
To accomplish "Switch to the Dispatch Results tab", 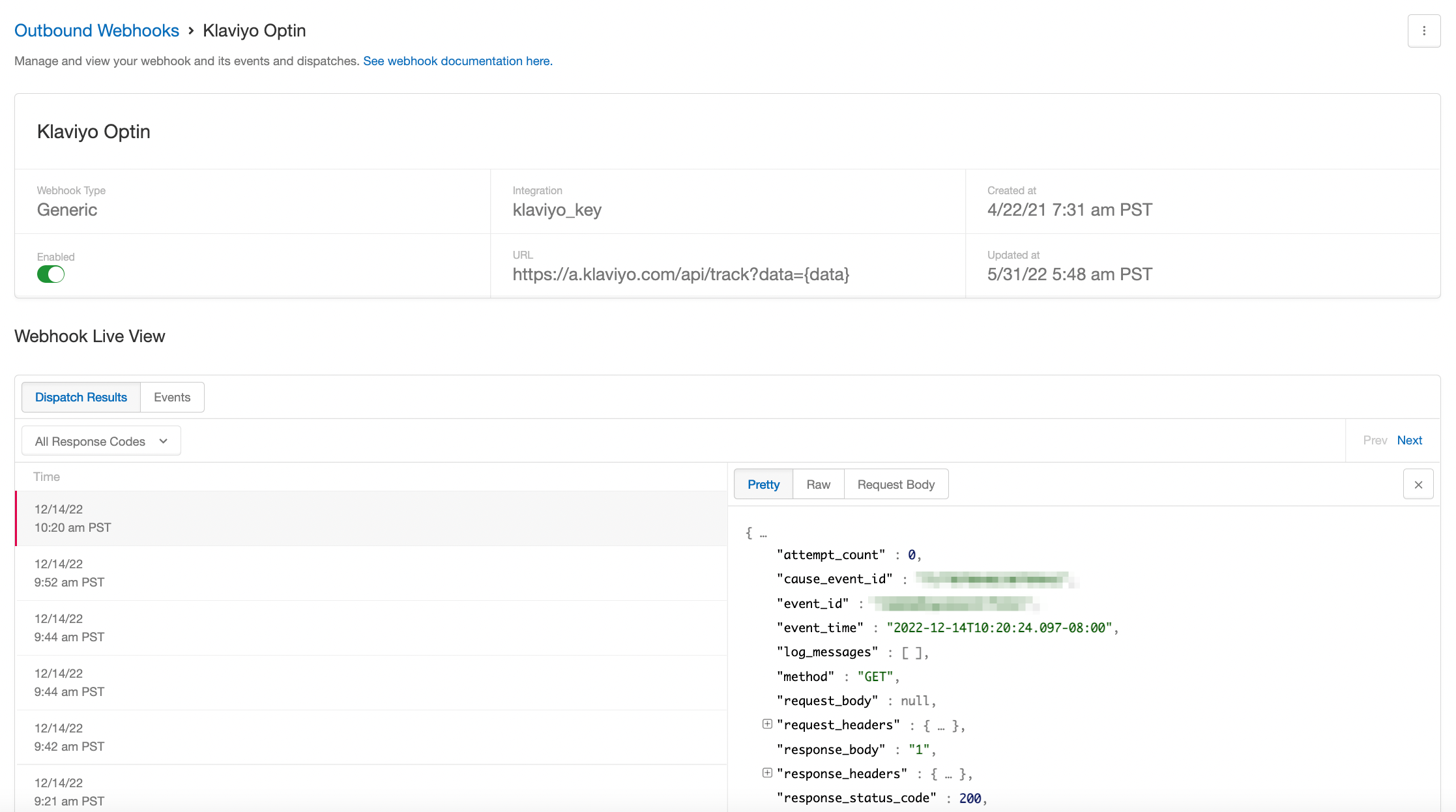I will tap(81, 397).
